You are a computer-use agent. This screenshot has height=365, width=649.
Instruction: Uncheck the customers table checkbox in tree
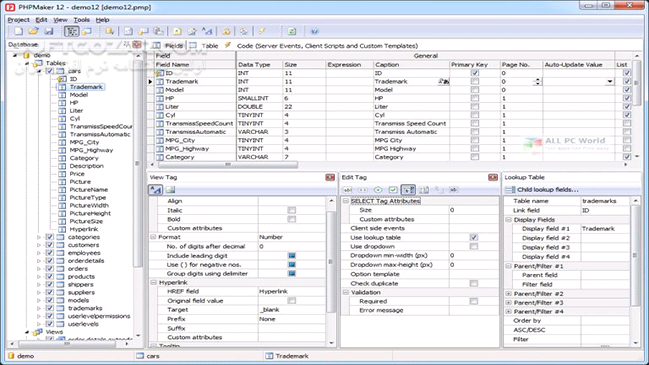(x=50, y=245)
